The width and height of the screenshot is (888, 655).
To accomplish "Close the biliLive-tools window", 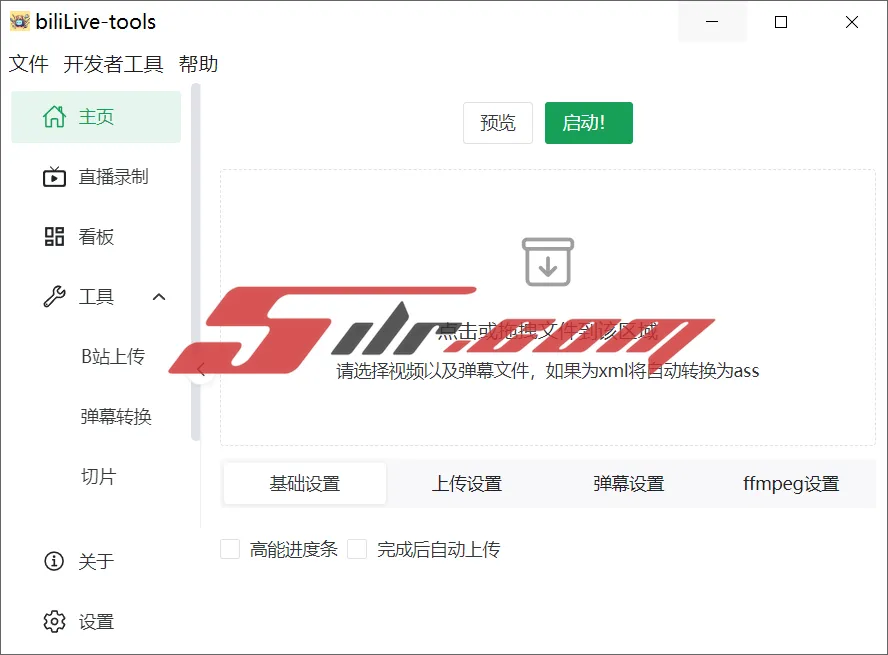I will click(x=852, y=22).
